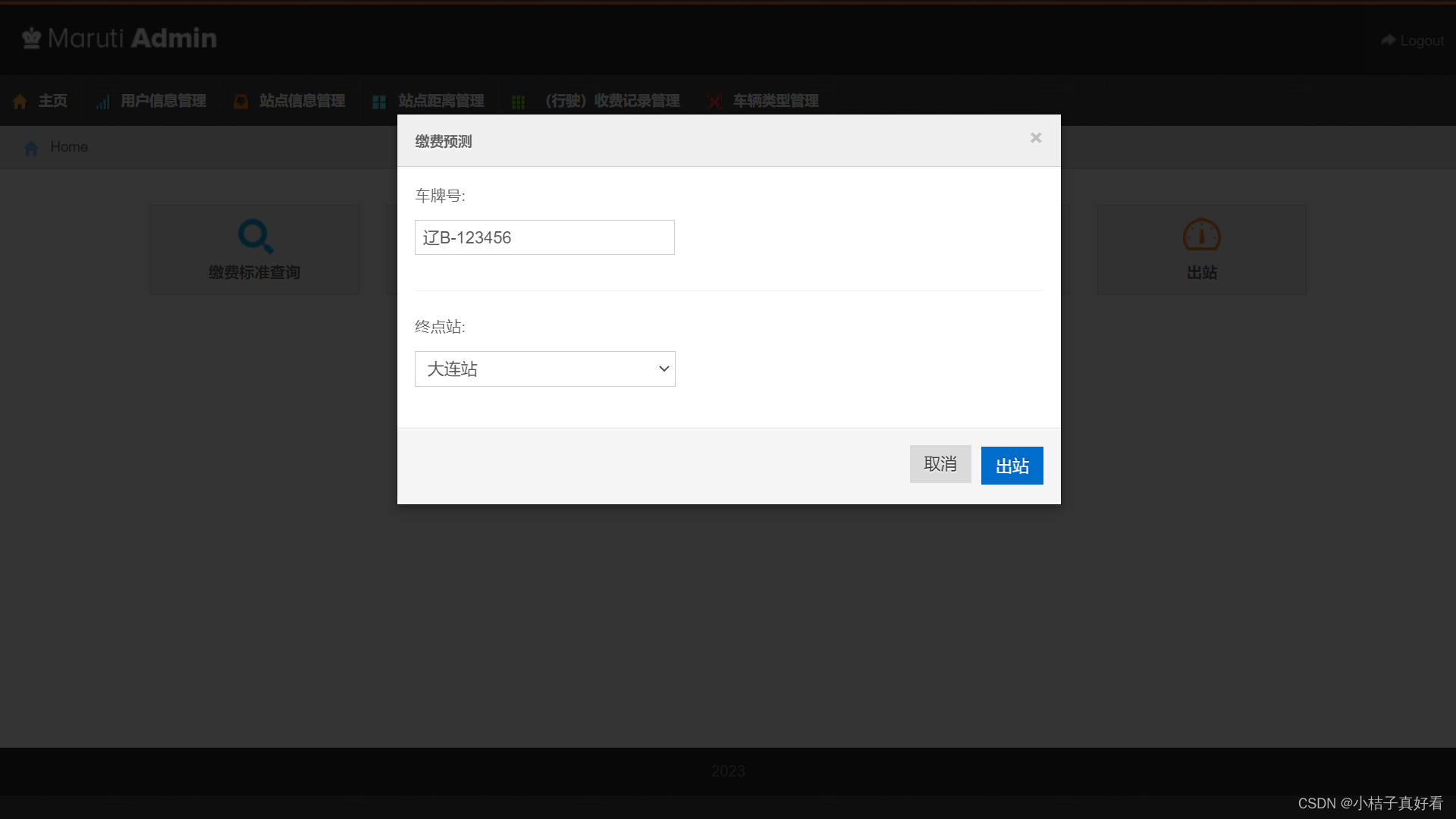Screen dimensions: 1456x819
Task: Open 站点距离管理 menu item
Action: click(428, 101)
